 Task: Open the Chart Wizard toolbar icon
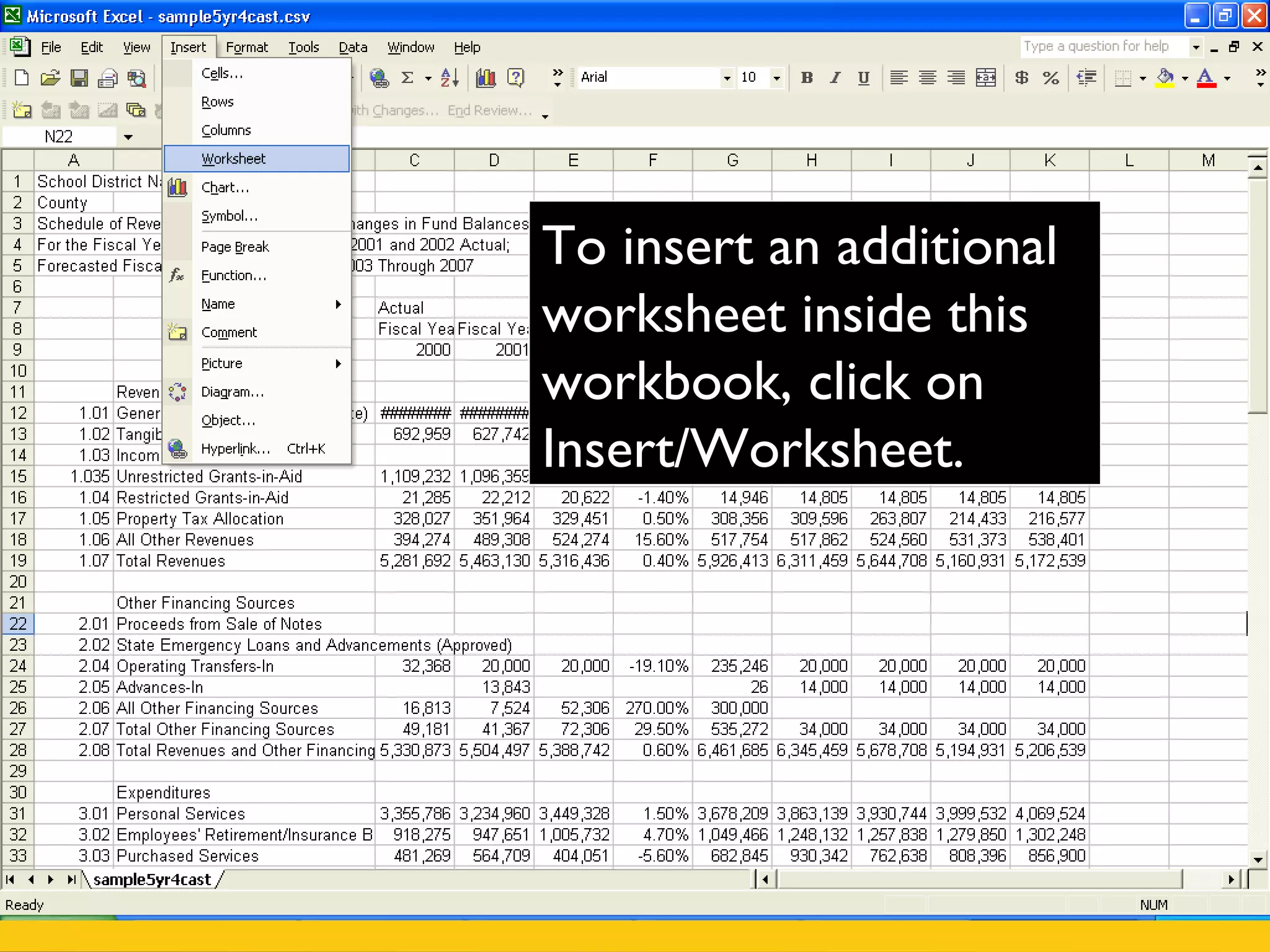click(x=486, y=77)
